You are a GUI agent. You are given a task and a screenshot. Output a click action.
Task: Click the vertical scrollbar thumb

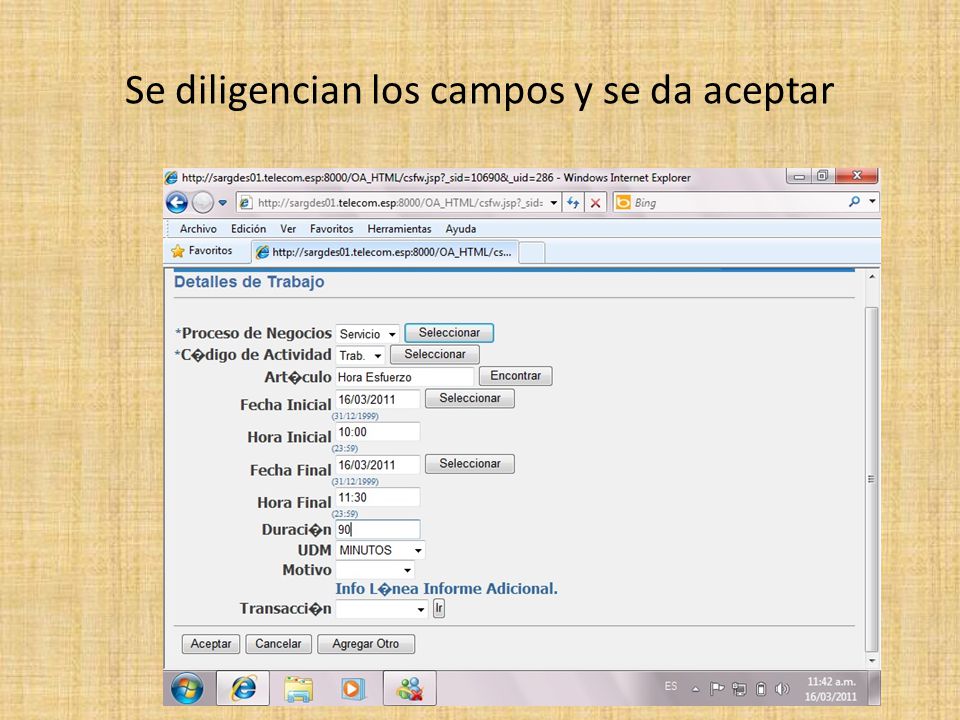point(872,479)
